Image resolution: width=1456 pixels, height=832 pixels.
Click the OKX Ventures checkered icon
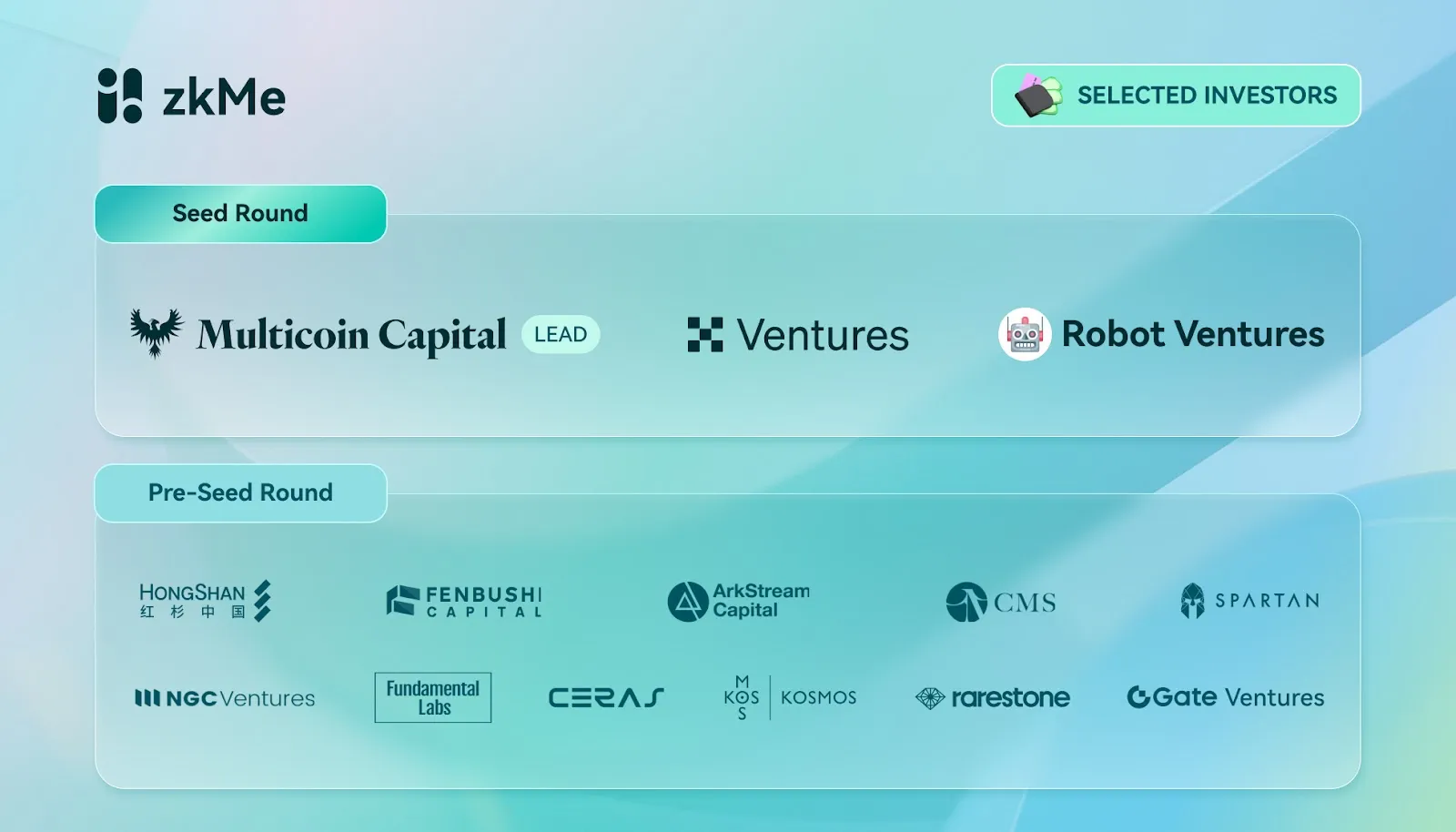point(705,334)
